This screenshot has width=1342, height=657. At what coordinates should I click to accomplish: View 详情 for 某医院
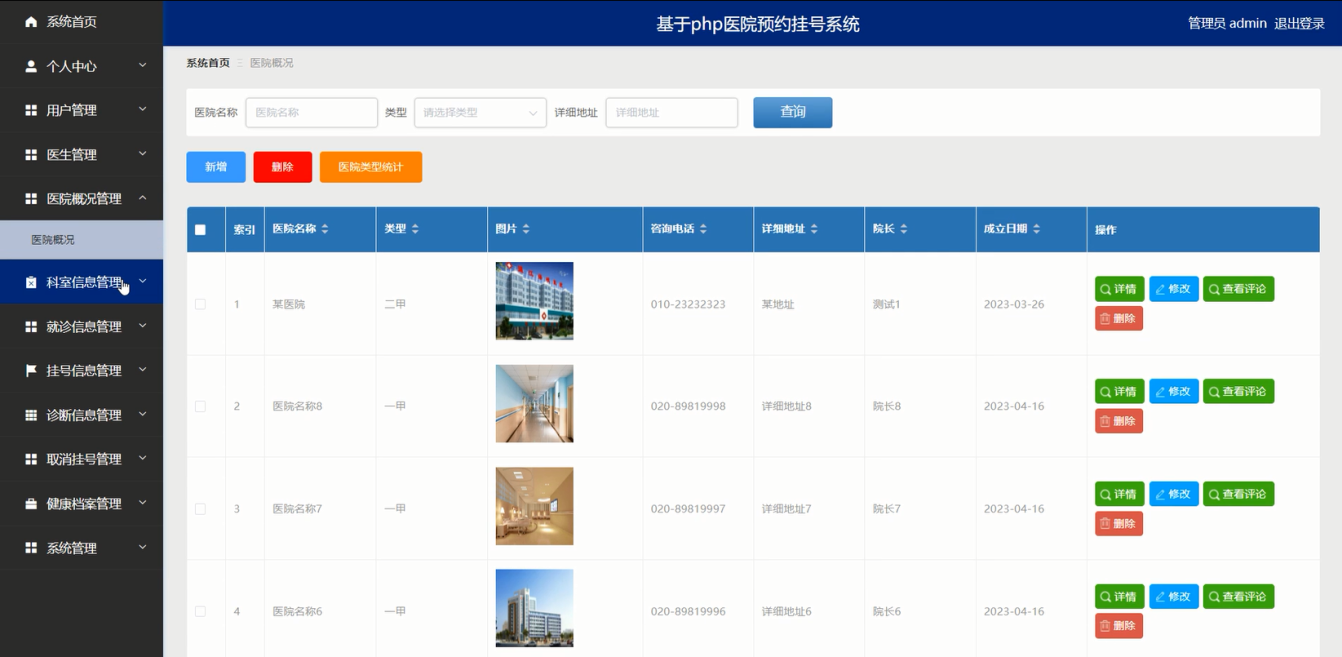click(x=1119, y=289)
